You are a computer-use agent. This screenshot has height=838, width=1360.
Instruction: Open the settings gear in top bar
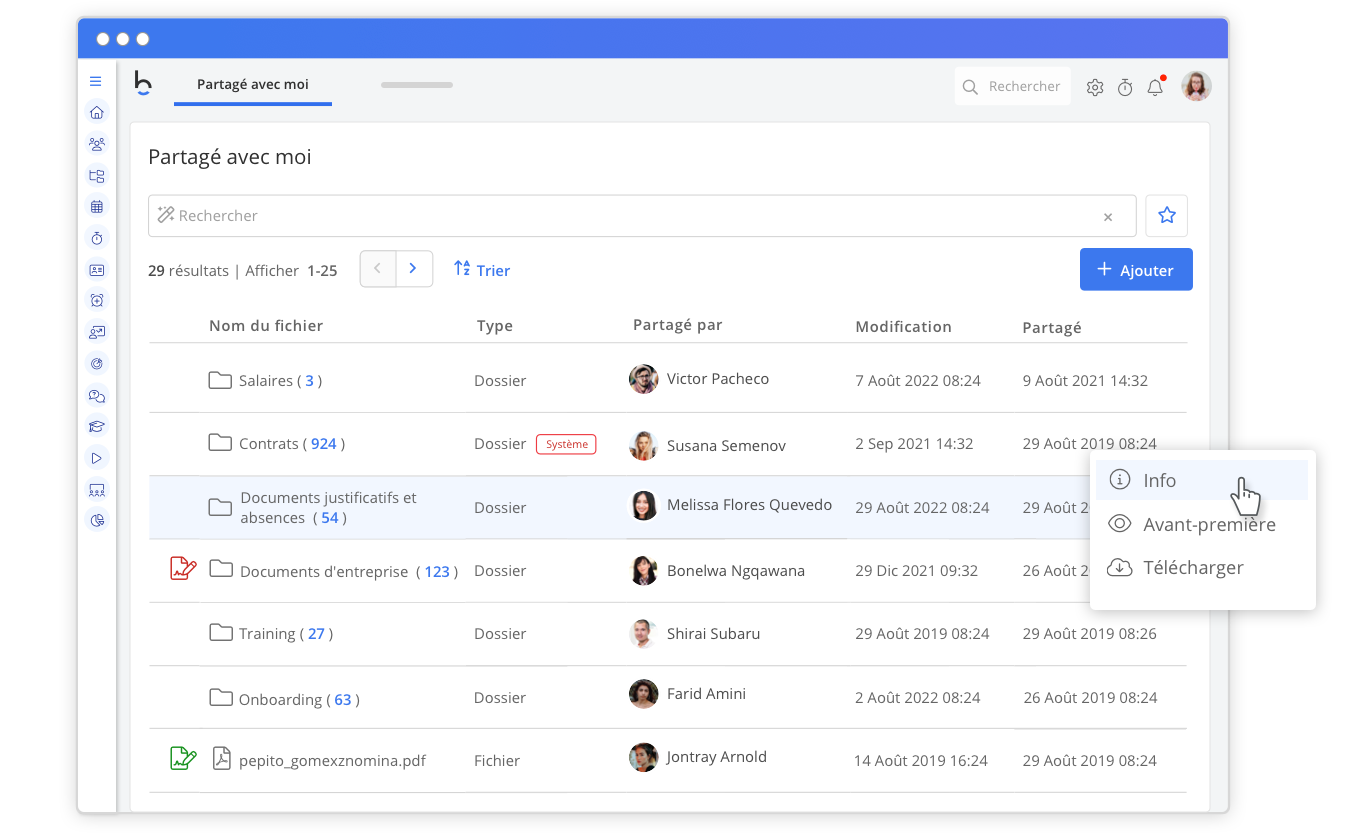tap(1095, 88)
